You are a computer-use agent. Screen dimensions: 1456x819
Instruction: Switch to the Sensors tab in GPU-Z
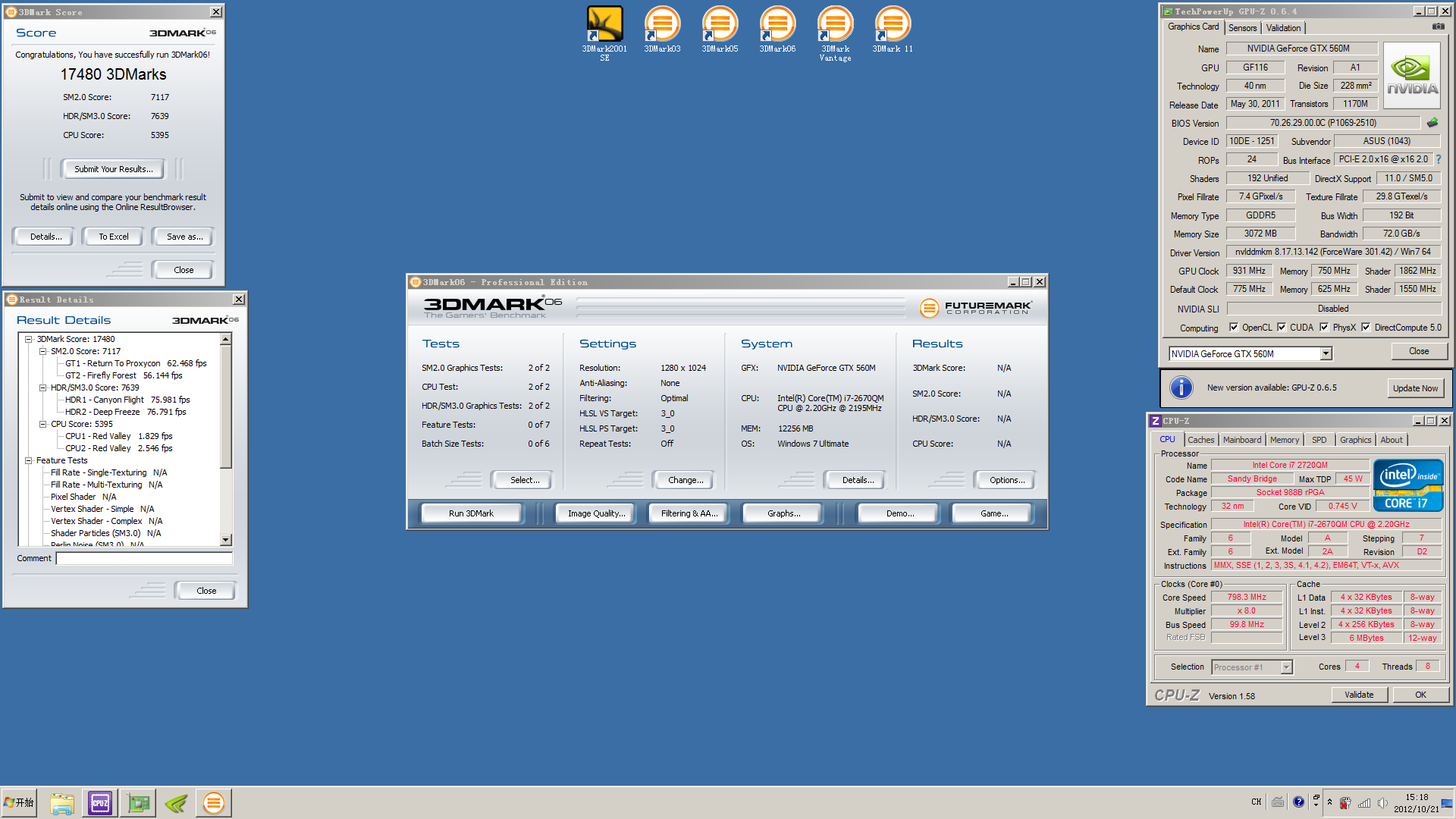1243,28
